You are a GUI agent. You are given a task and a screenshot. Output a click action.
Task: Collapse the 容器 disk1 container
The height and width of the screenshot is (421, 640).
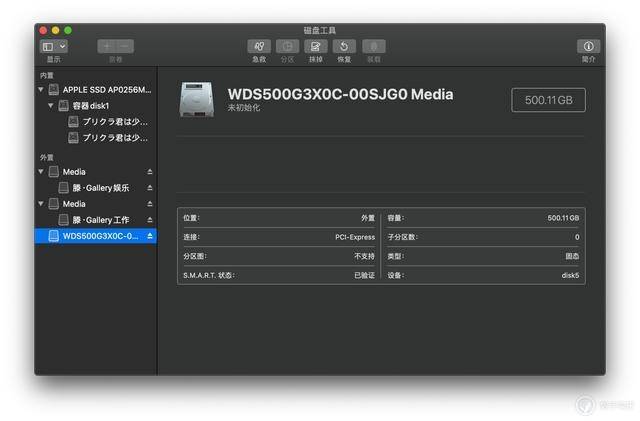point(51,106)
